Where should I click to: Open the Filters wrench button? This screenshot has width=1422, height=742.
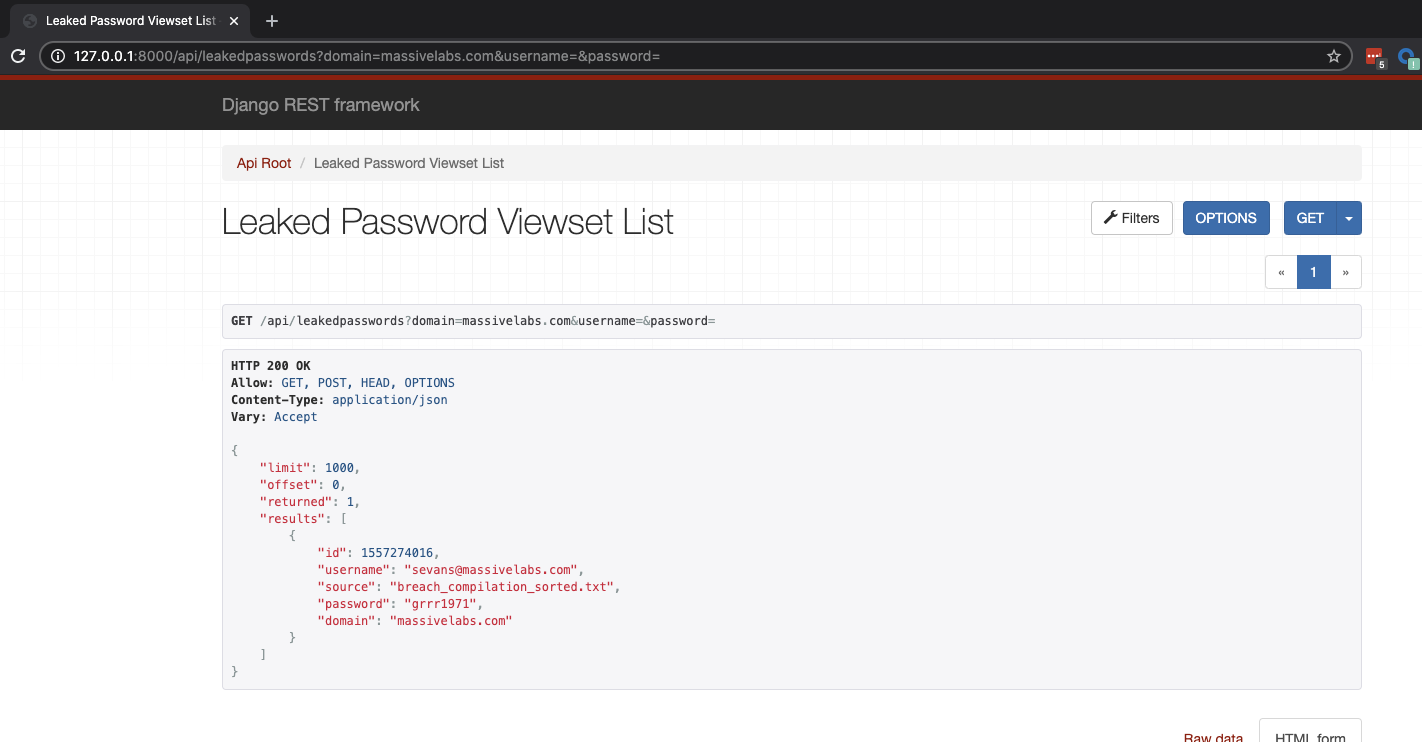pos(1131,218)
